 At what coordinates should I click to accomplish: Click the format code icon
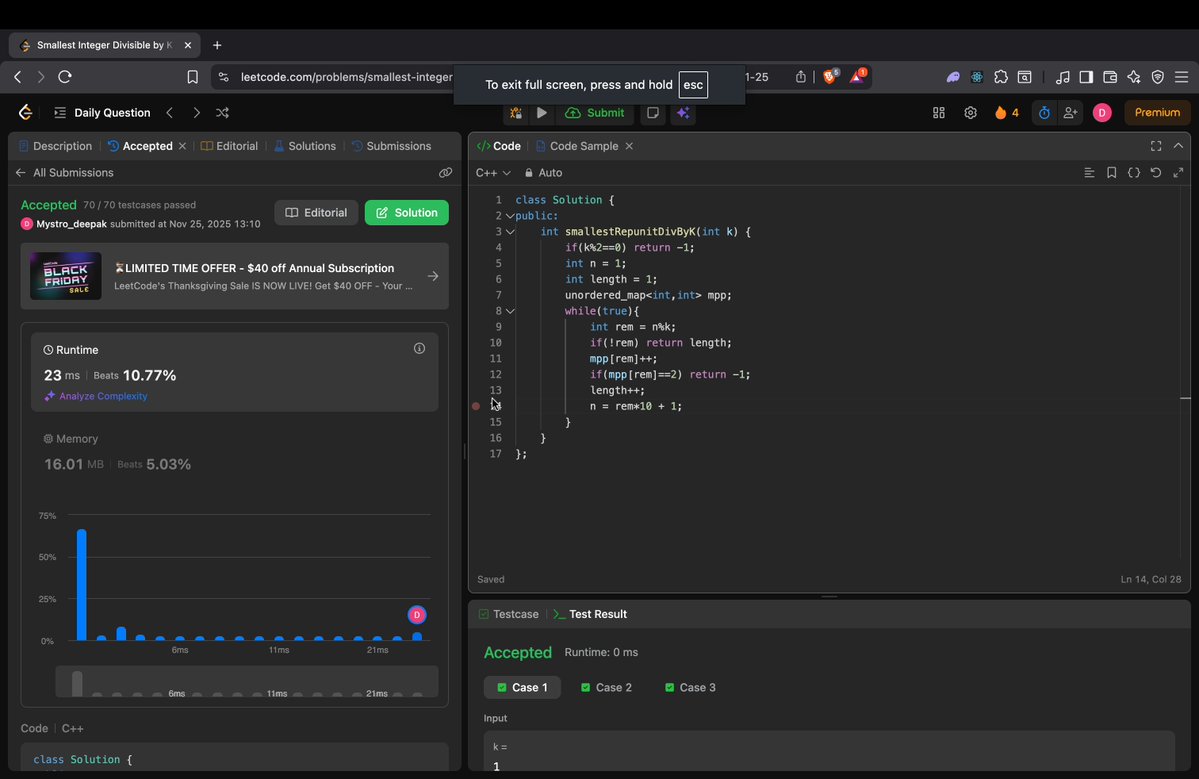(x=1089, y=173)
